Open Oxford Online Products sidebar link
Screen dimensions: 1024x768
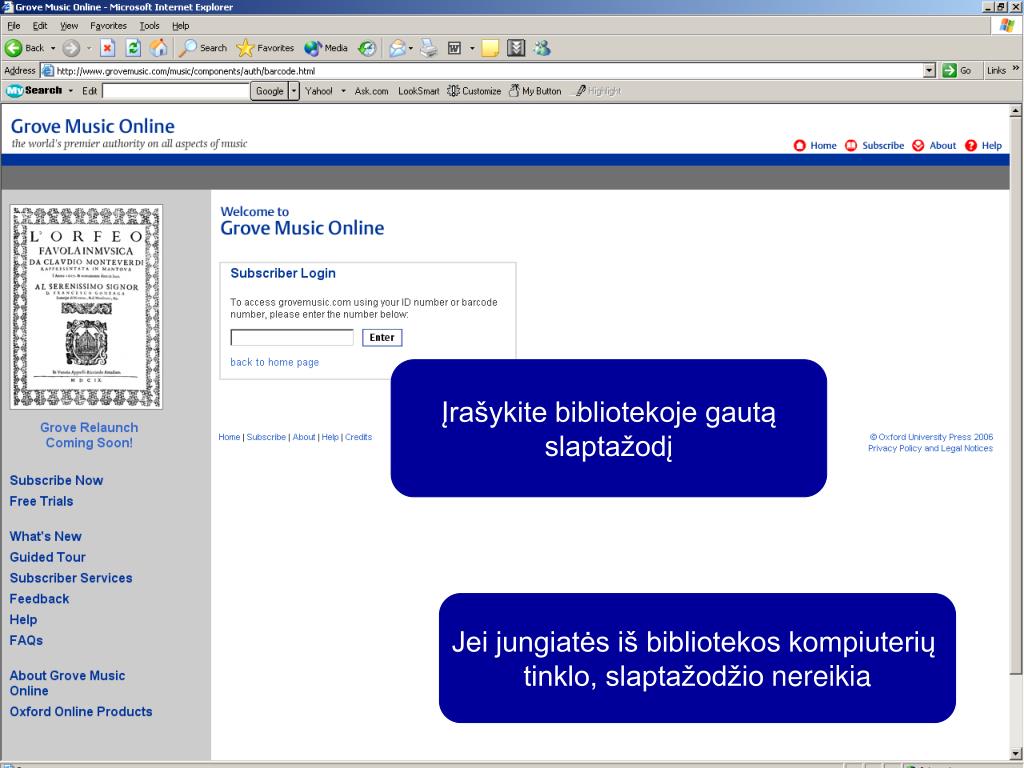point(81,712)
